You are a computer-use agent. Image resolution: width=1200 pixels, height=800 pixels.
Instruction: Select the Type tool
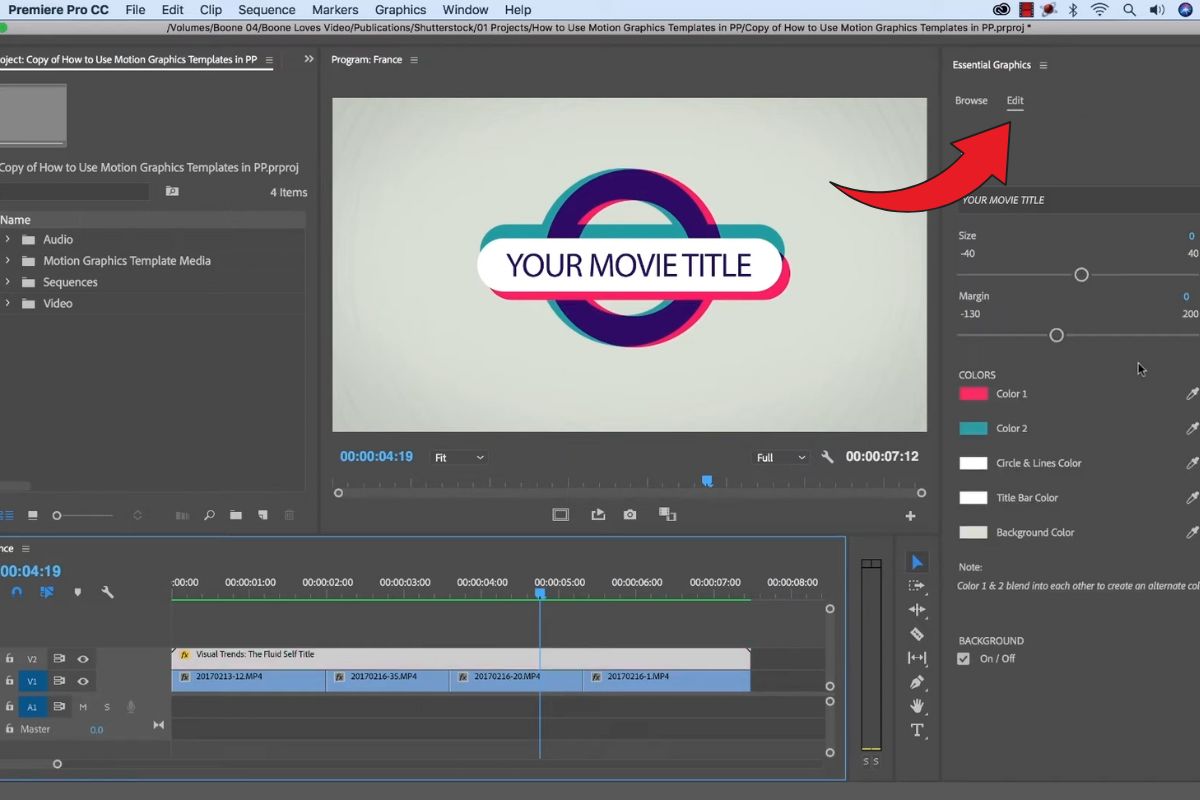coord(917,730)
